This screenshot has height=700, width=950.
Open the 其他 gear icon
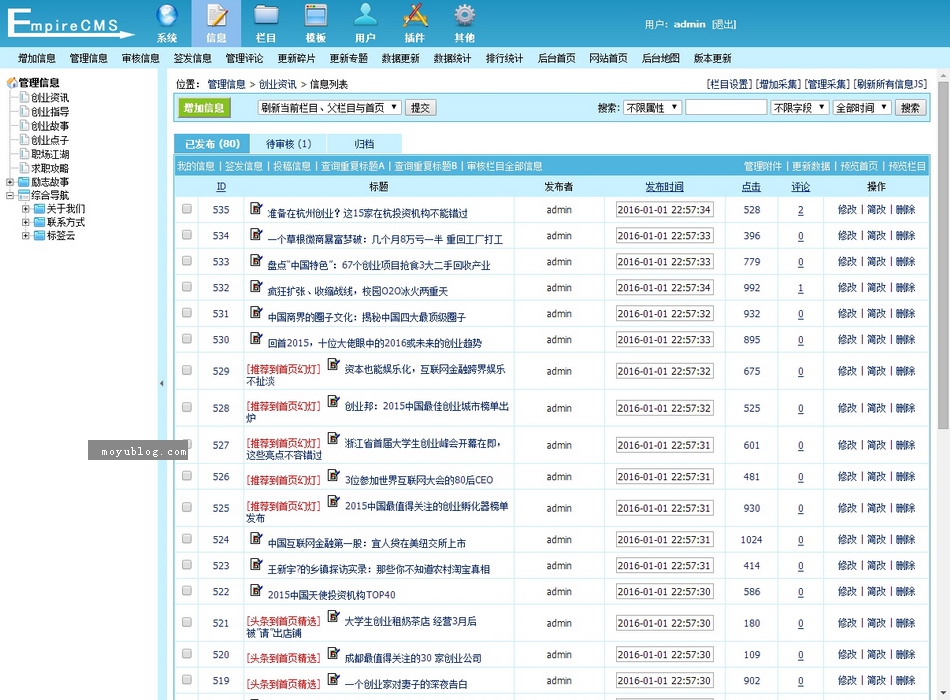[x=465, y=16]
